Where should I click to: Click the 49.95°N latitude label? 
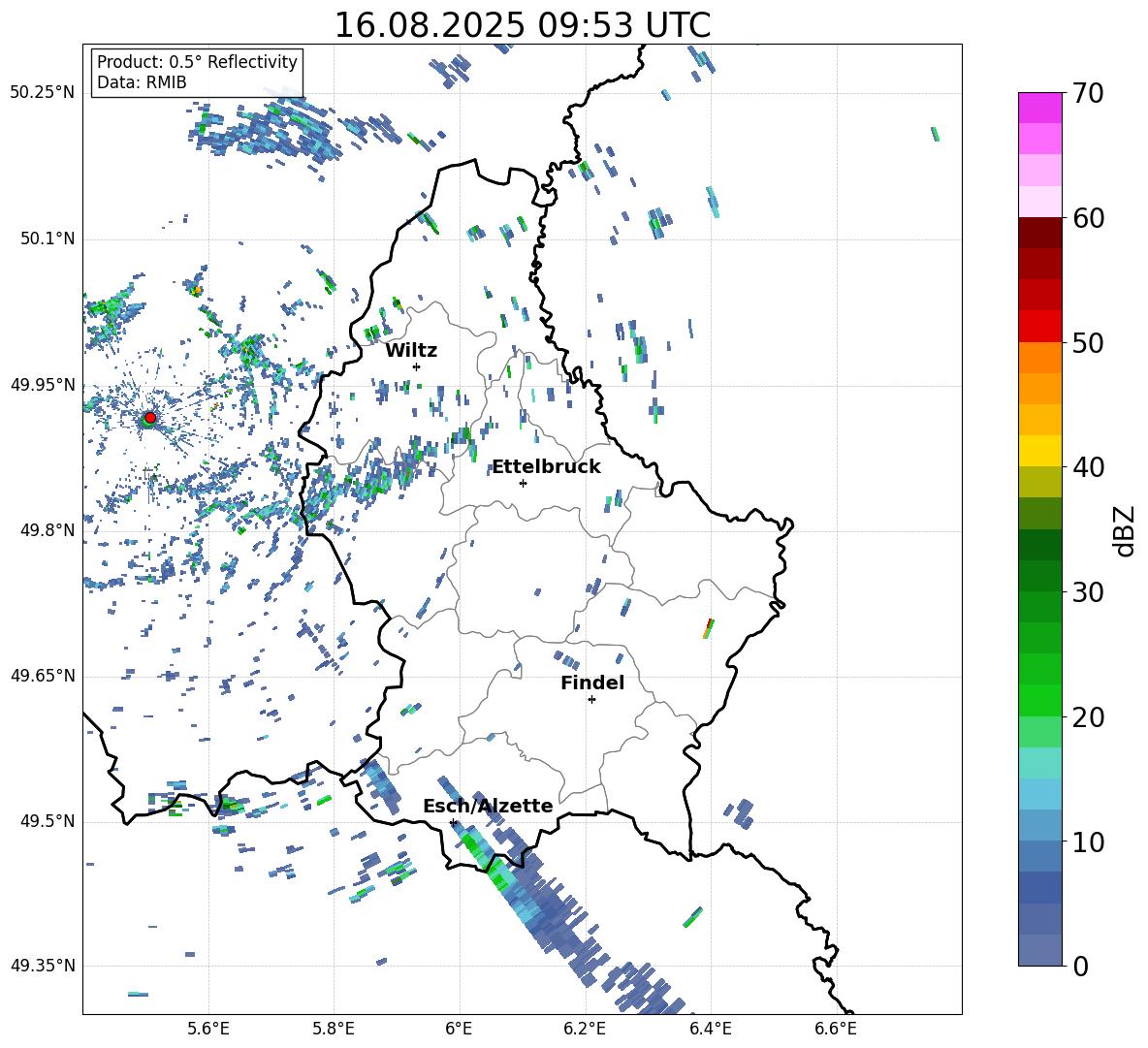(43, 385)
